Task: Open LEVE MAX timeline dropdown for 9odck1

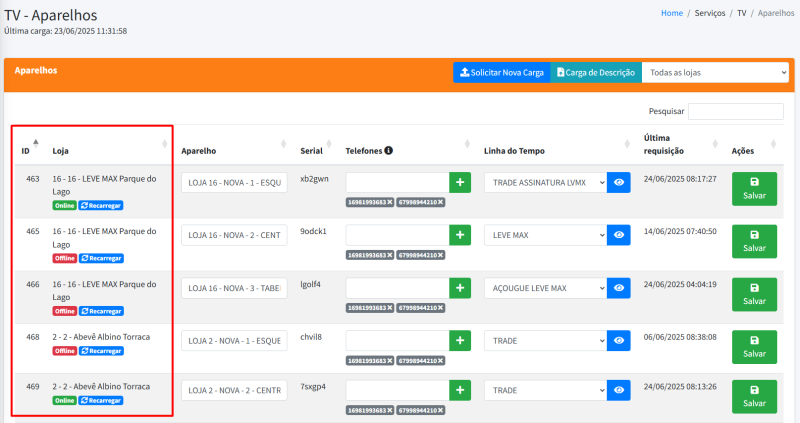Action: click(545, 235)
